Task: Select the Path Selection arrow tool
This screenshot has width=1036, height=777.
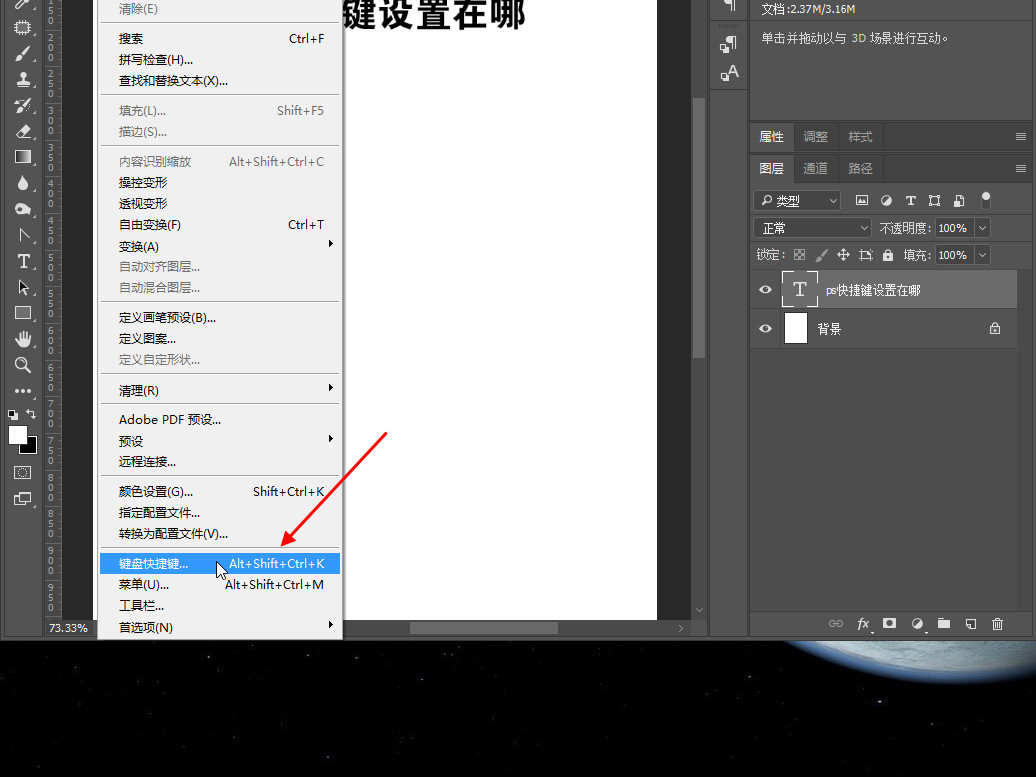Action: coord(22,287)
